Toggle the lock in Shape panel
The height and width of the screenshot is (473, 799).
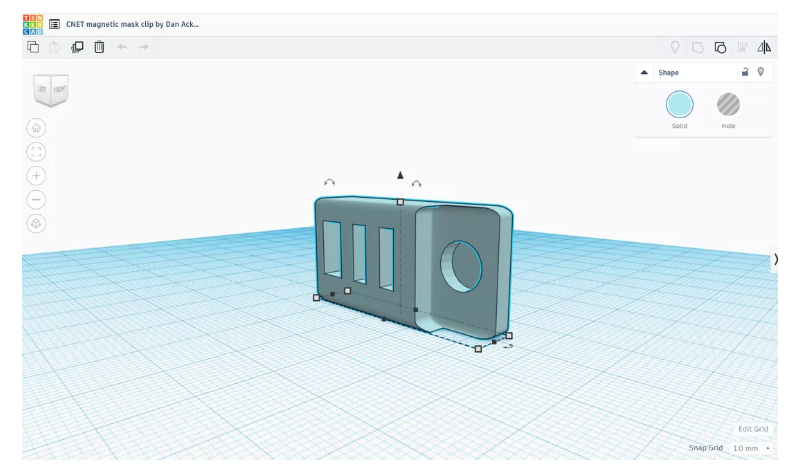coord(744,72)
